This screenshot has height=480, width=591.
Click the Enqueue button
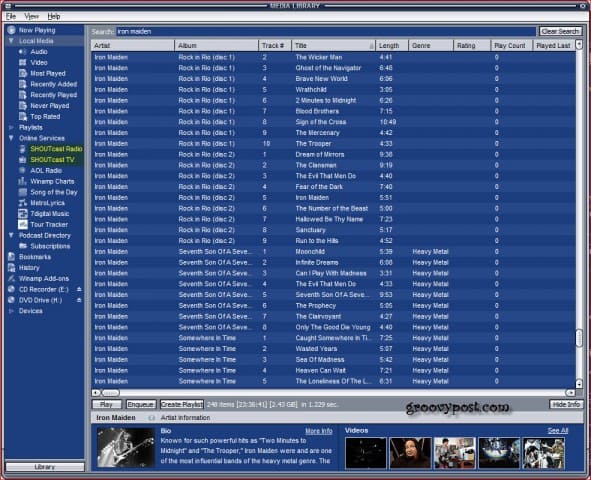pos(141,404)
